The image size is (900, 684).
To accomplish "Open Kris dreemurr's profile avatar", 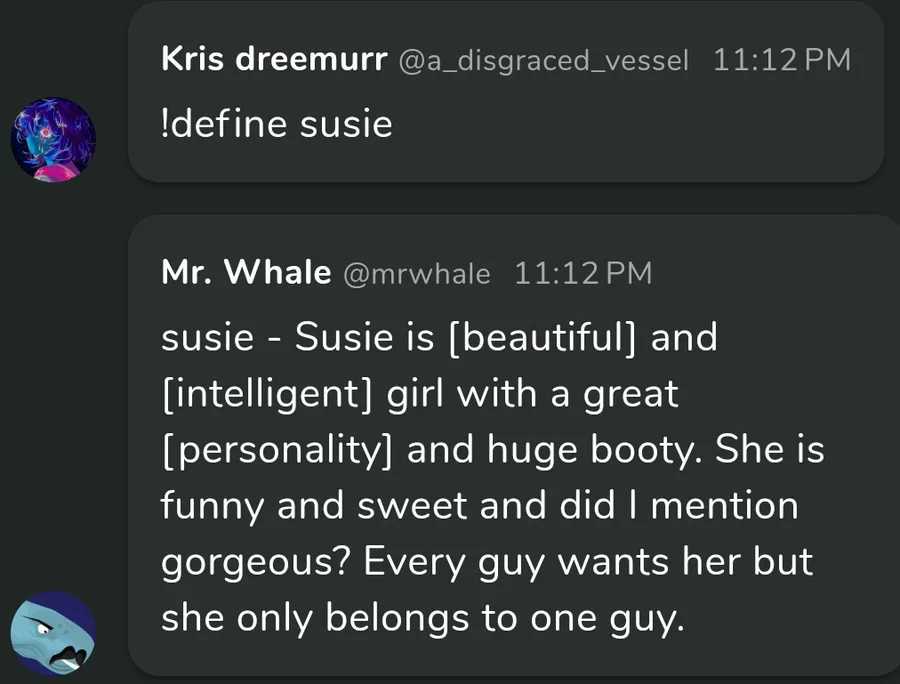I will coord(53,139).
